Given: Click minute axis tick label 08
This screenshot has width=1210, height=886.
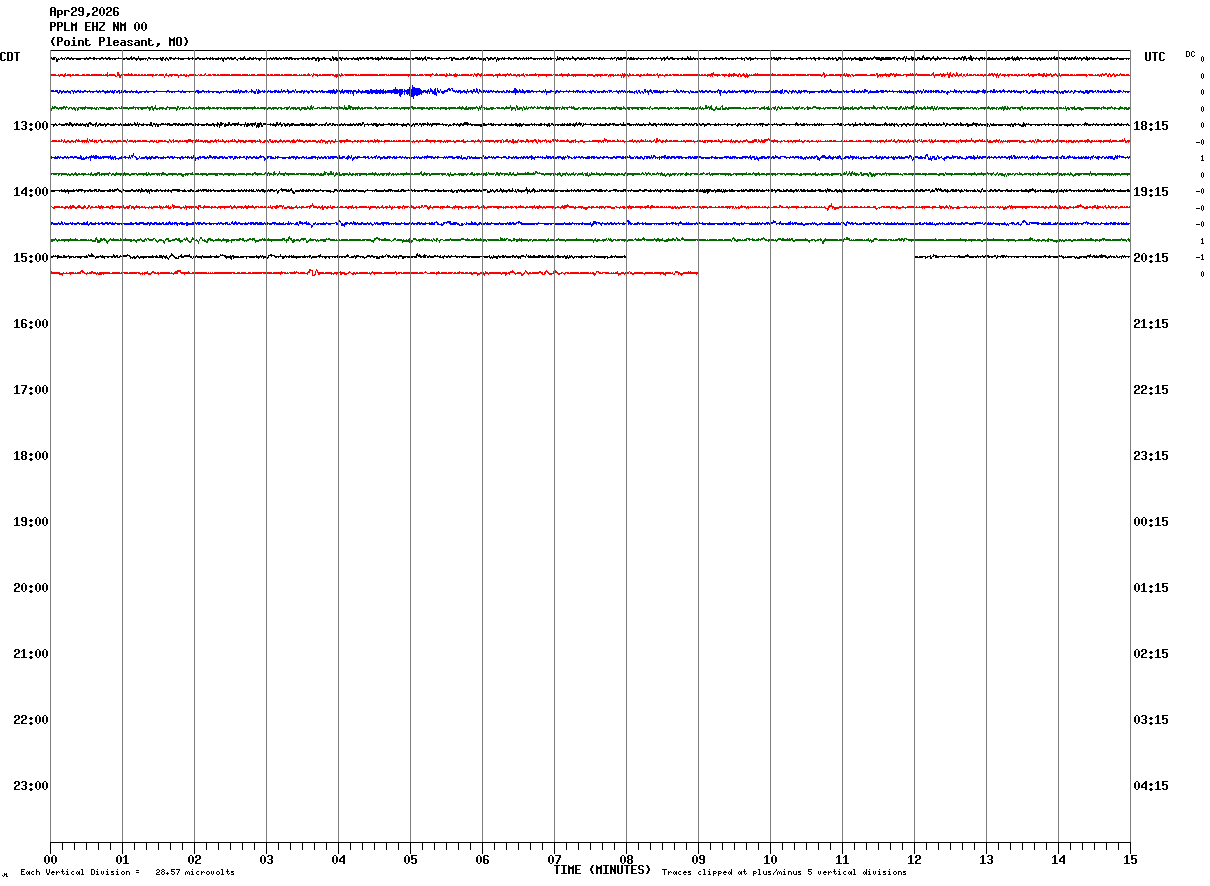Looking at the screenshot, I should click(626, 859).
